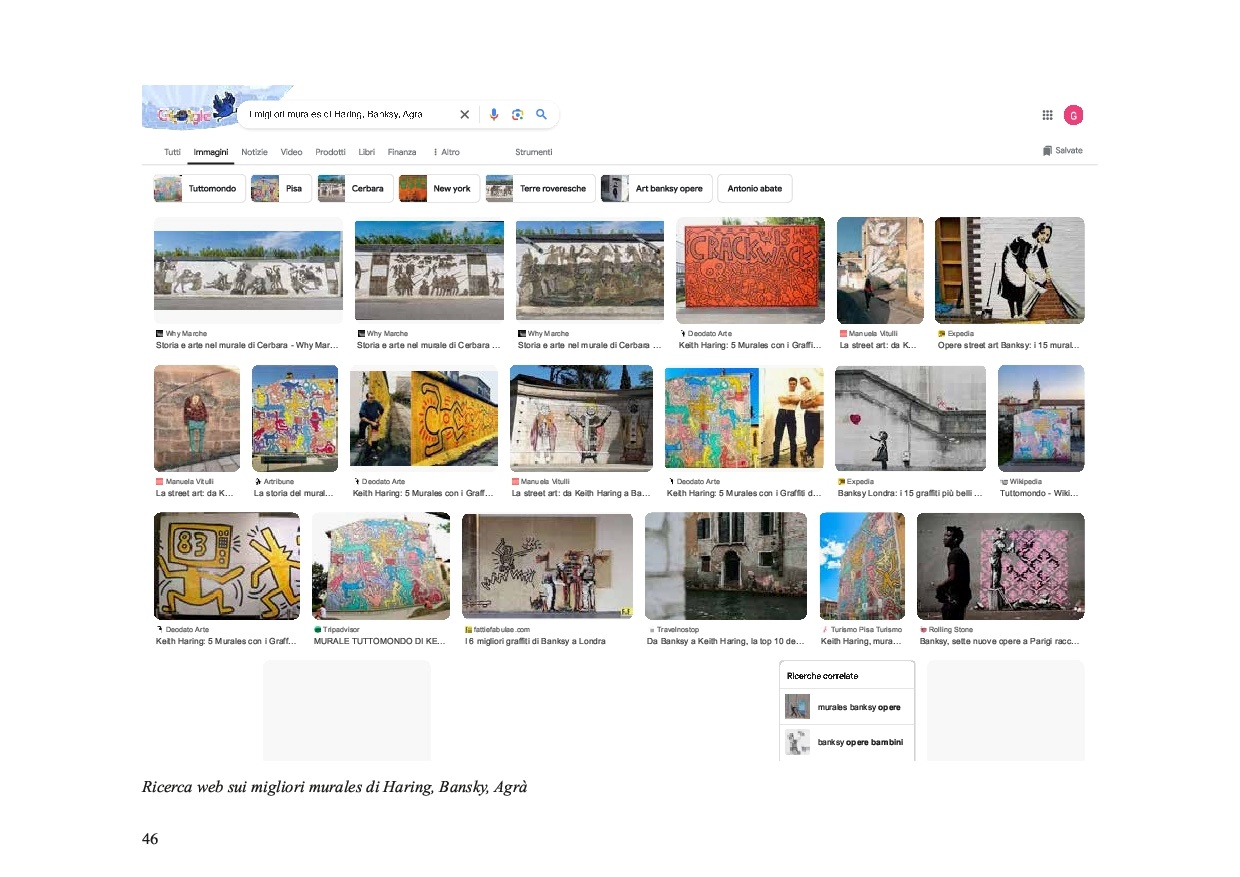Open Strumenti search tools
Screen dimensions: 1240x877
point(533,152)
